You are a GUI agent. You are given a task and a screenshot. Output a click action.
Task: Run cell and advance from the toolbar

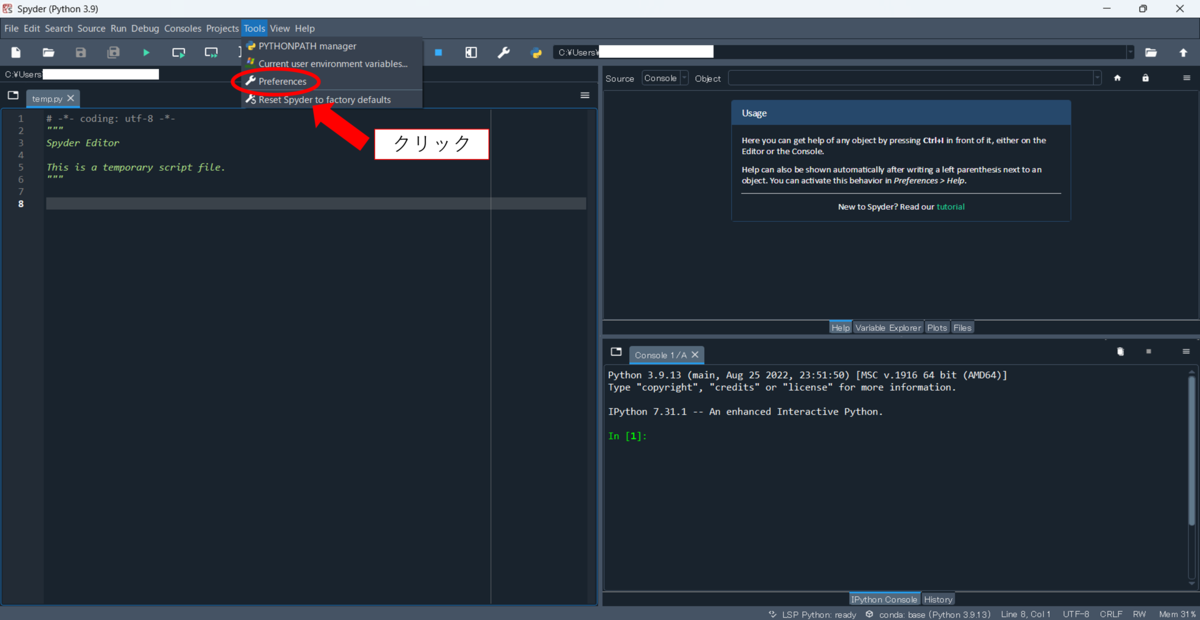[x=211, y=52]
